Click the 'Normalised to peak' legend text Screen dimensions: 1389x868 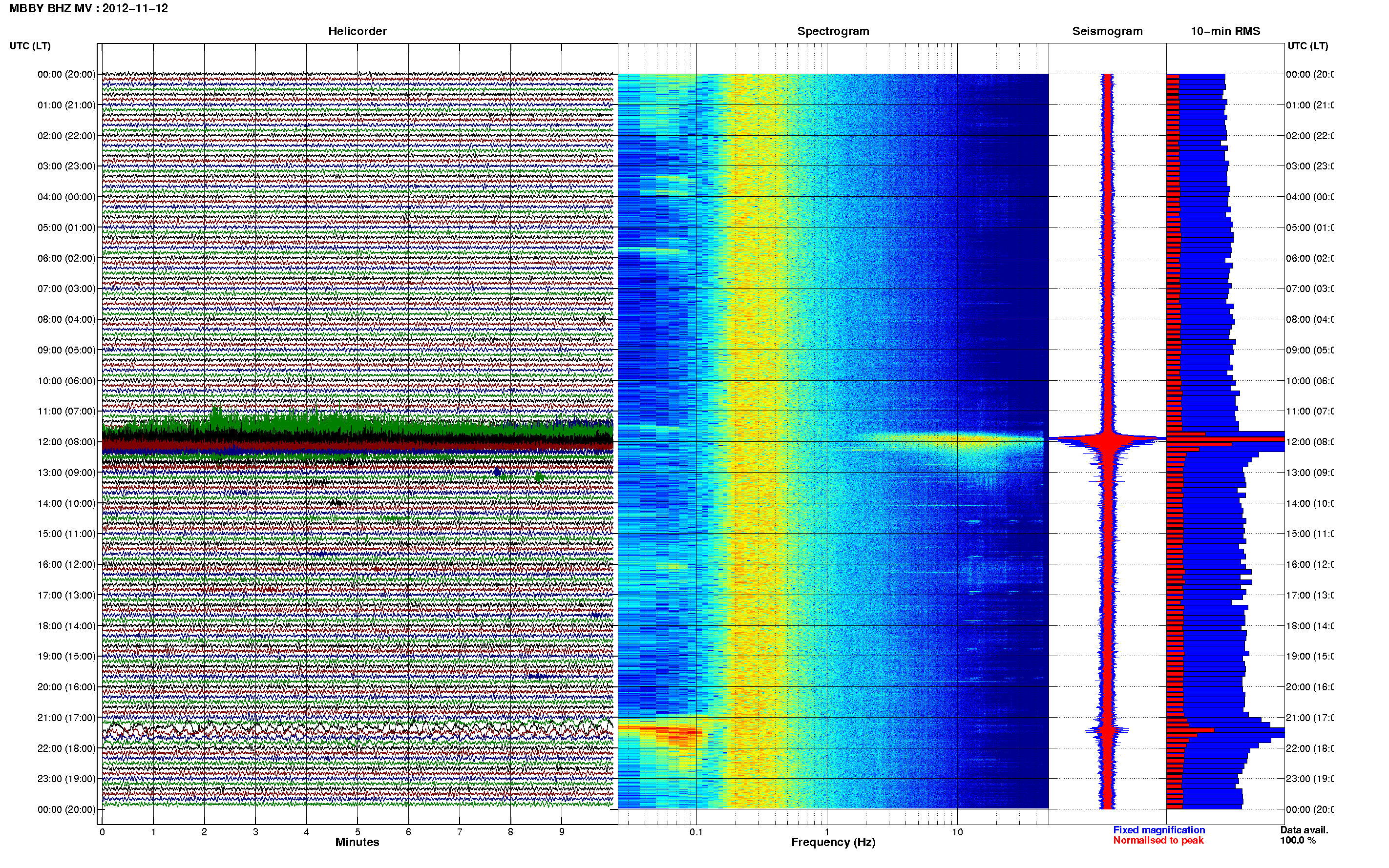coord(1158,841)
